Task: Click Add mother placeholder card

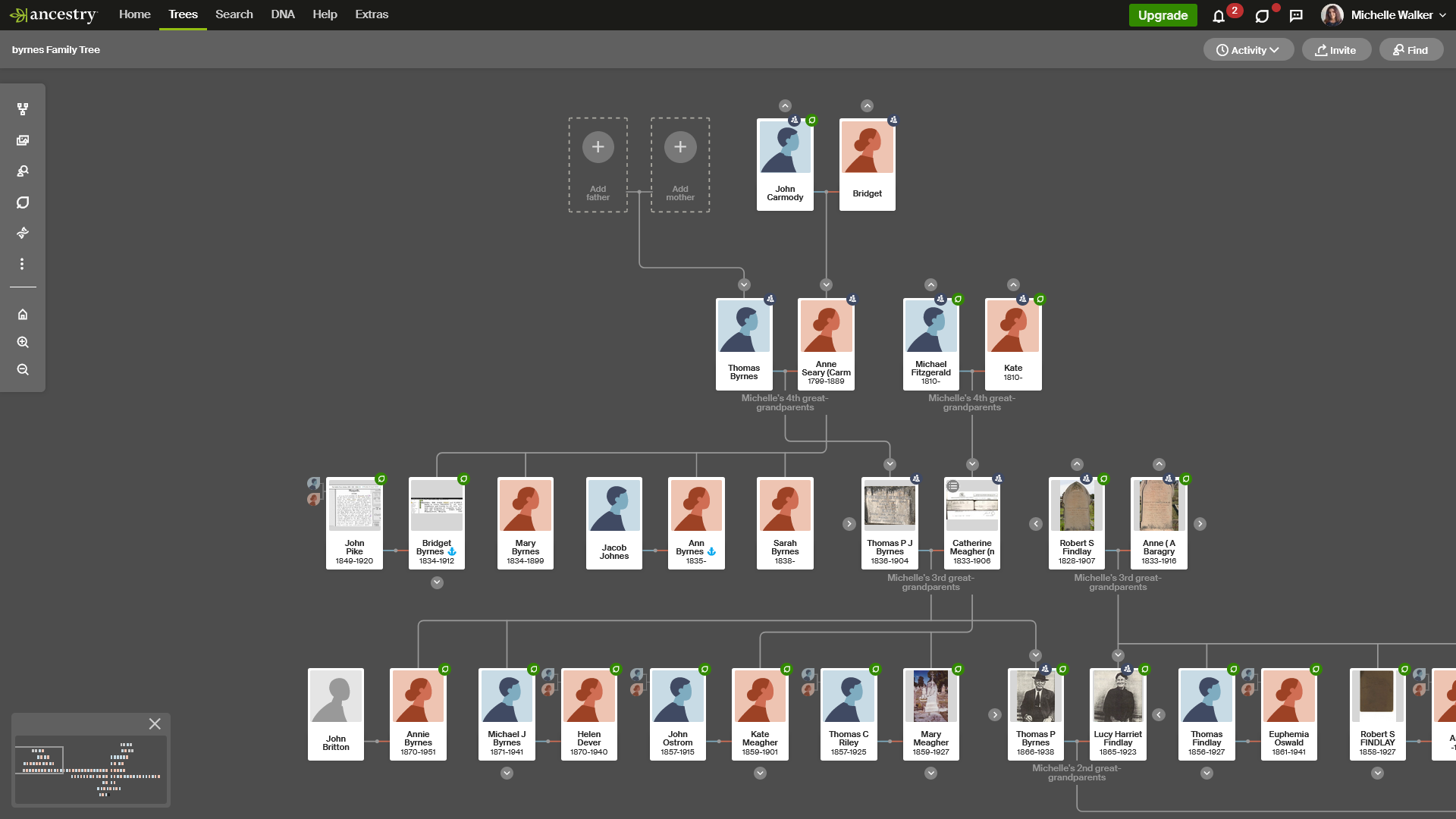Action: pyautogui.click(x=680, y=165)
